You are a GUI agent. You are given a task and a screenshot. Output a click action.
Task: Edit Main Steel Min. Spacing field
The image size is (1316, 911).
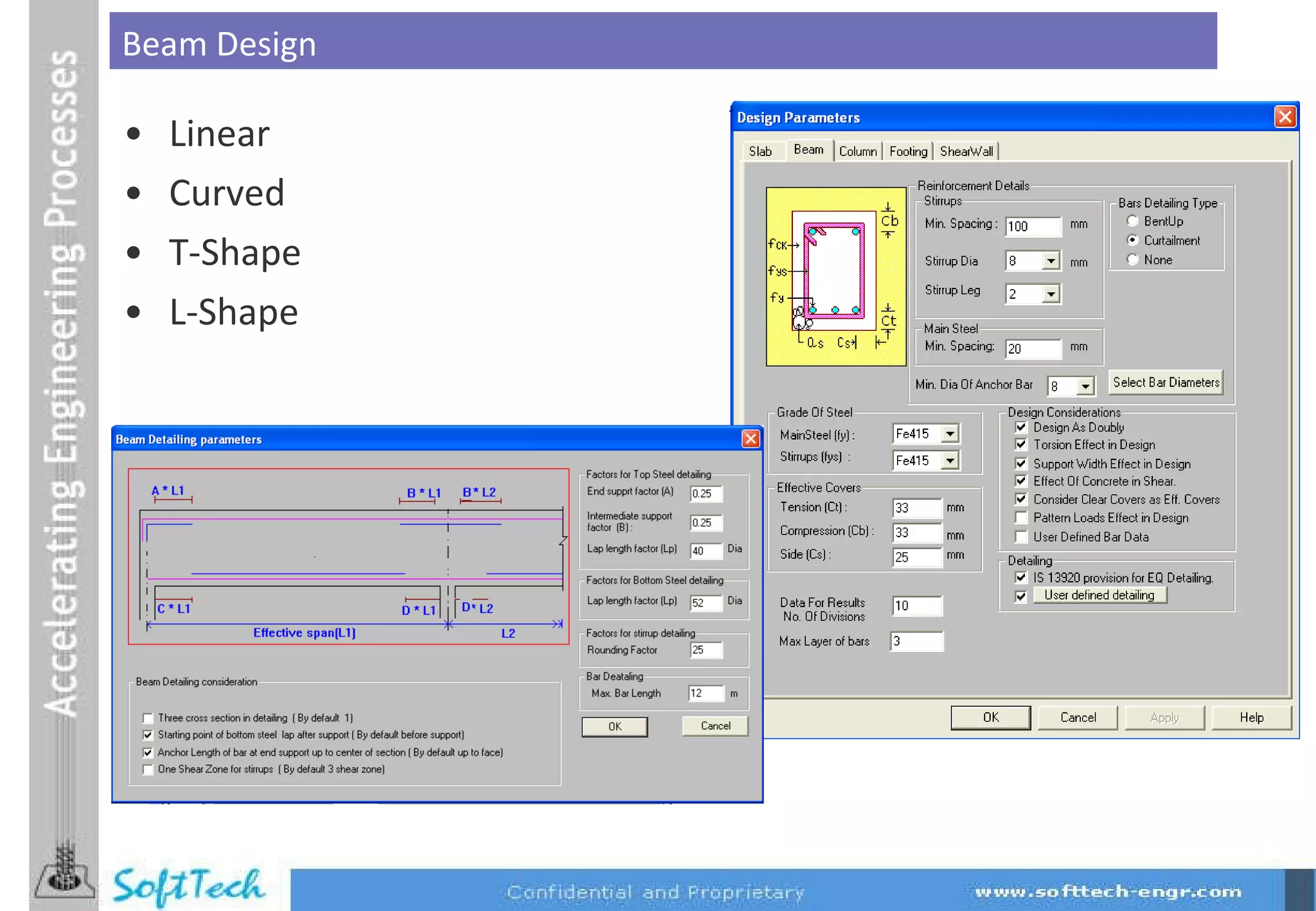[x=1033, y=349]
